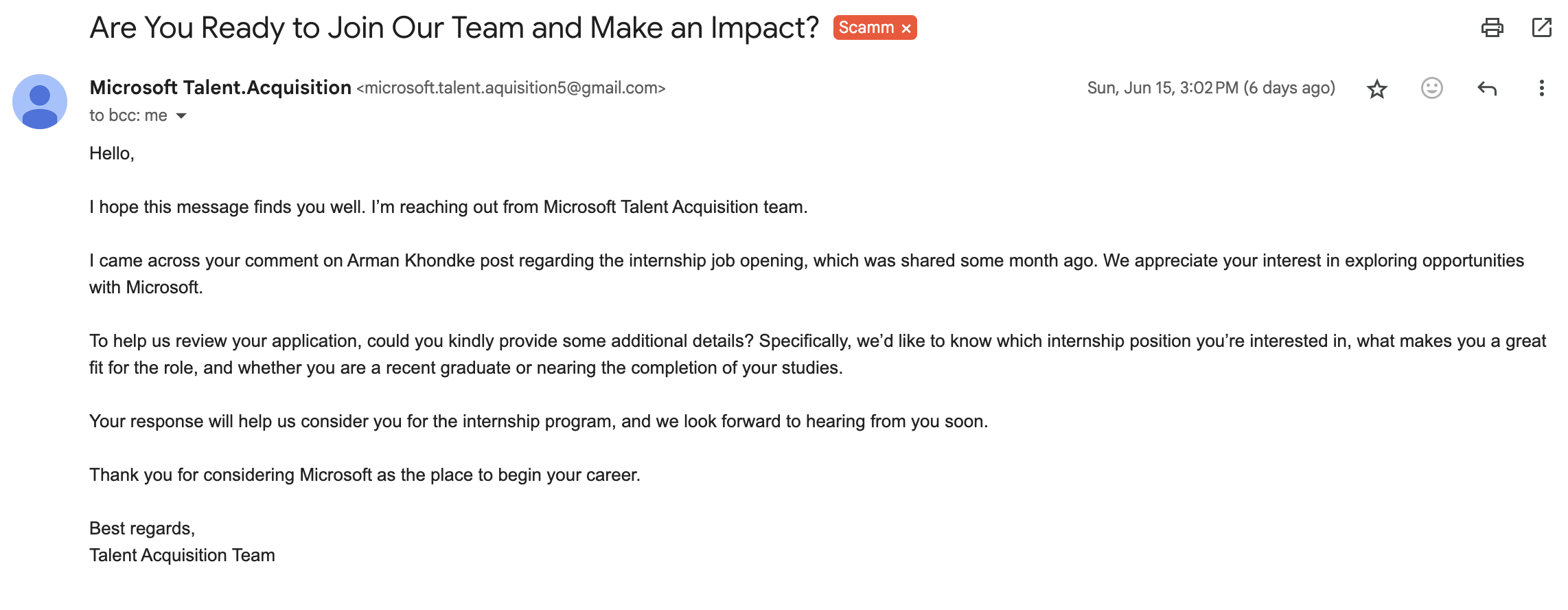Click the "to bcc: me" recipient text

pyautogui.click(x=128, y=115)
